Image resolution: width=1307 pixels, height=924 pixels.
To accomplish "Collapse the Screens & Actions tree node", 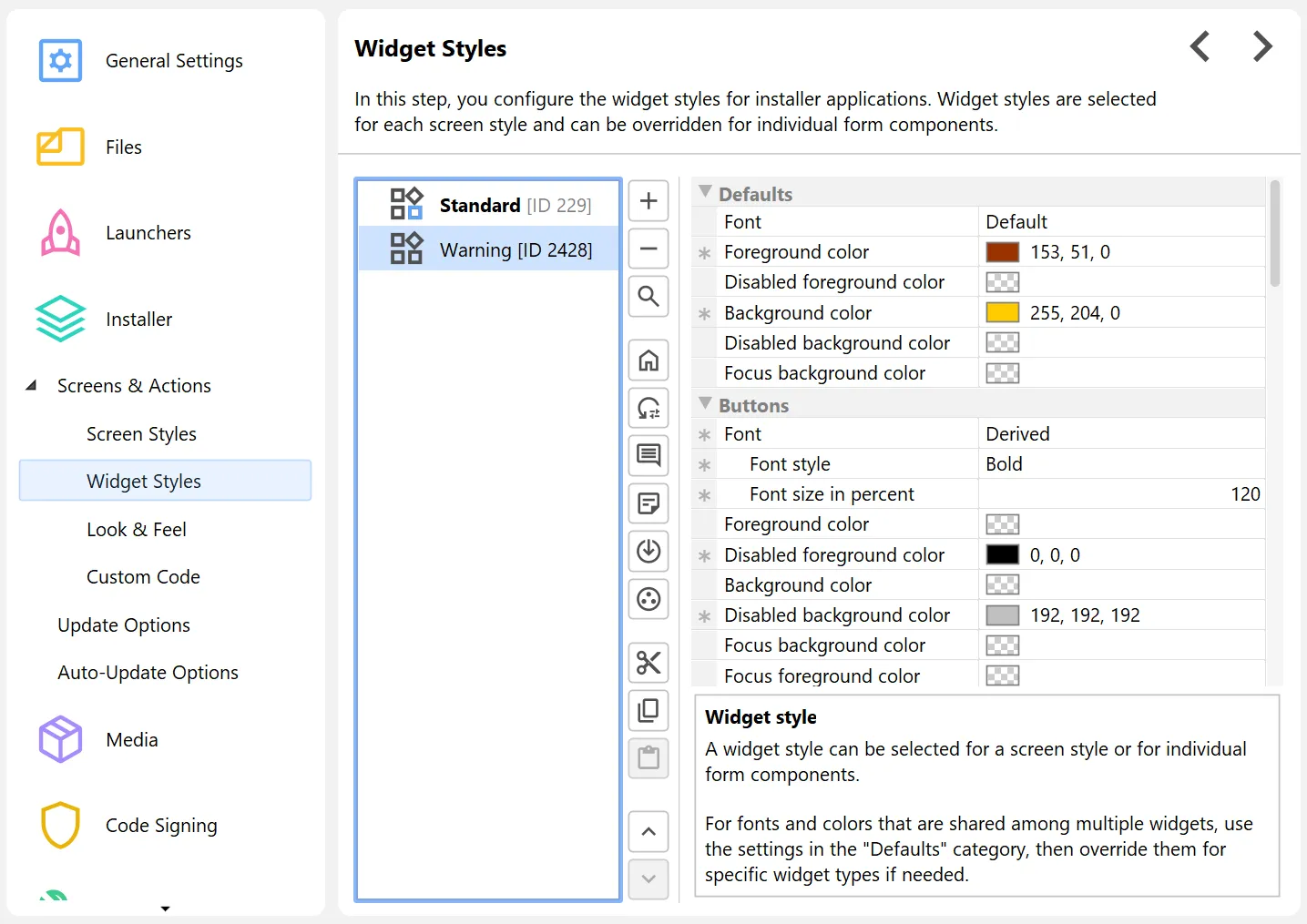I will pos(32,386).
